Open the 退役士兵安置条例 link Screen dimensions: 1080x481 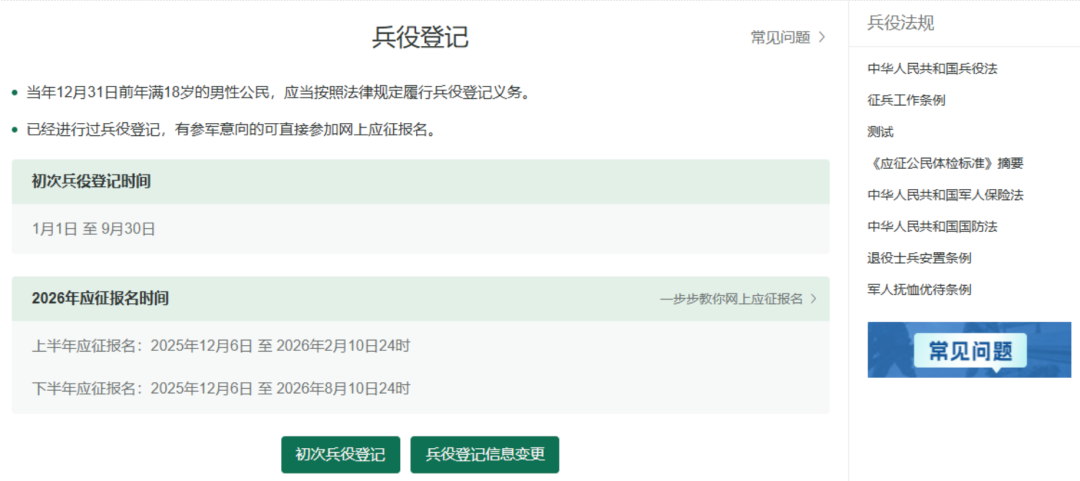tap(919, 258)
